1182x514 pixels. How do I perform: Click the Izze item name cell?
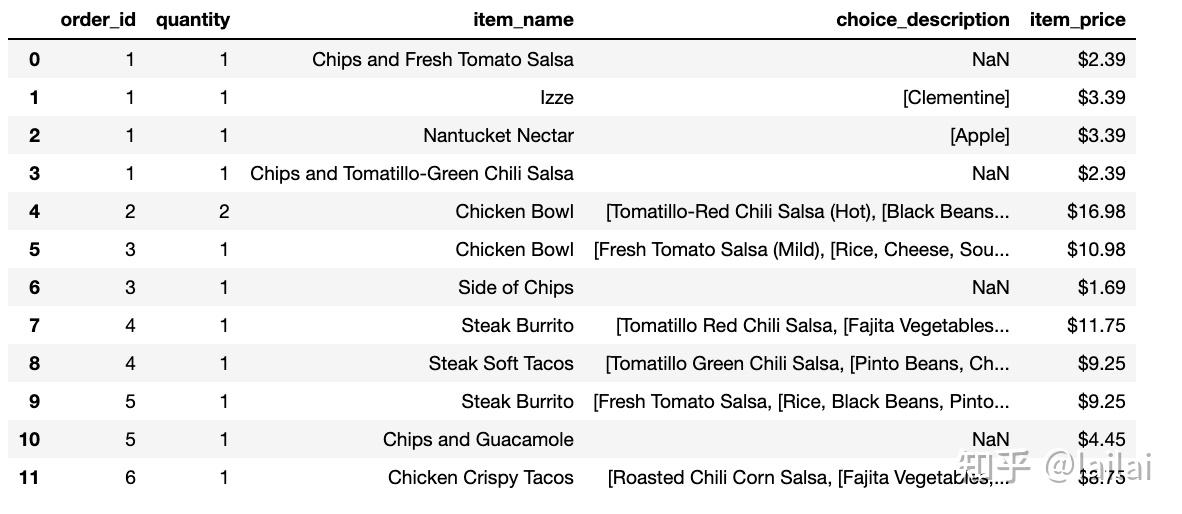pyautogui.click(x=556, y=97)
